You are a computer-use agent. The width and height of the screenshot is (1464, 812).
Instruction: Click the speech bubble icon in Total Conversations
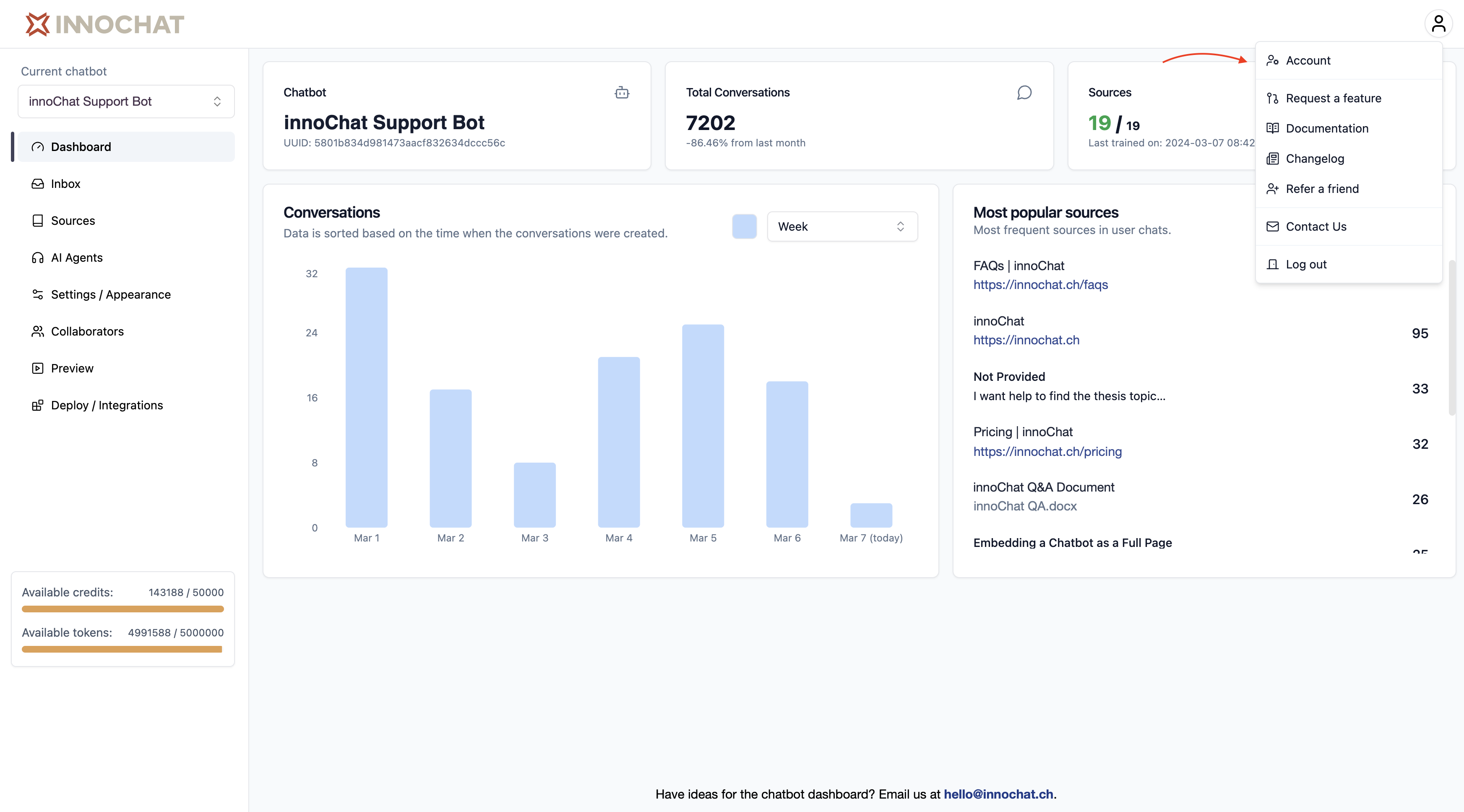point(1024,93)
